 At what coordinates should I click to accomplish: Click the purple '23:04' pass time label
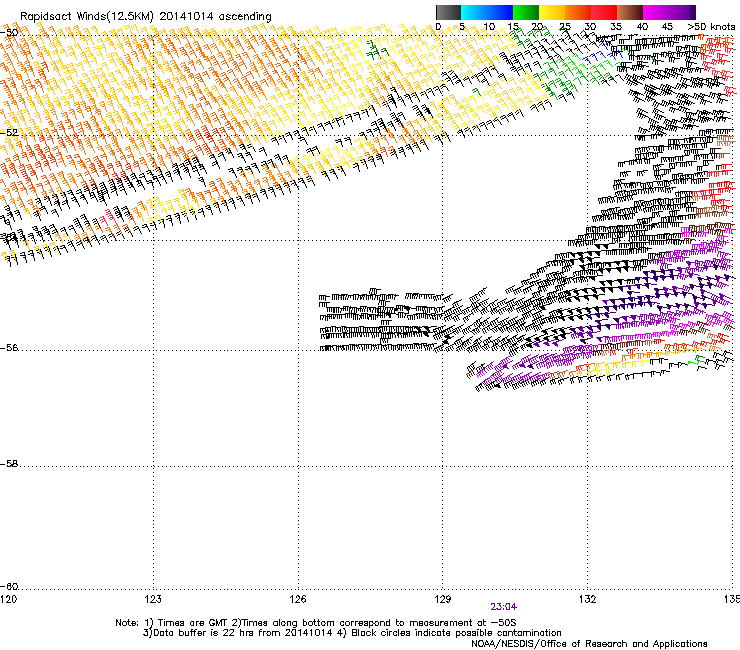(504, 607)
